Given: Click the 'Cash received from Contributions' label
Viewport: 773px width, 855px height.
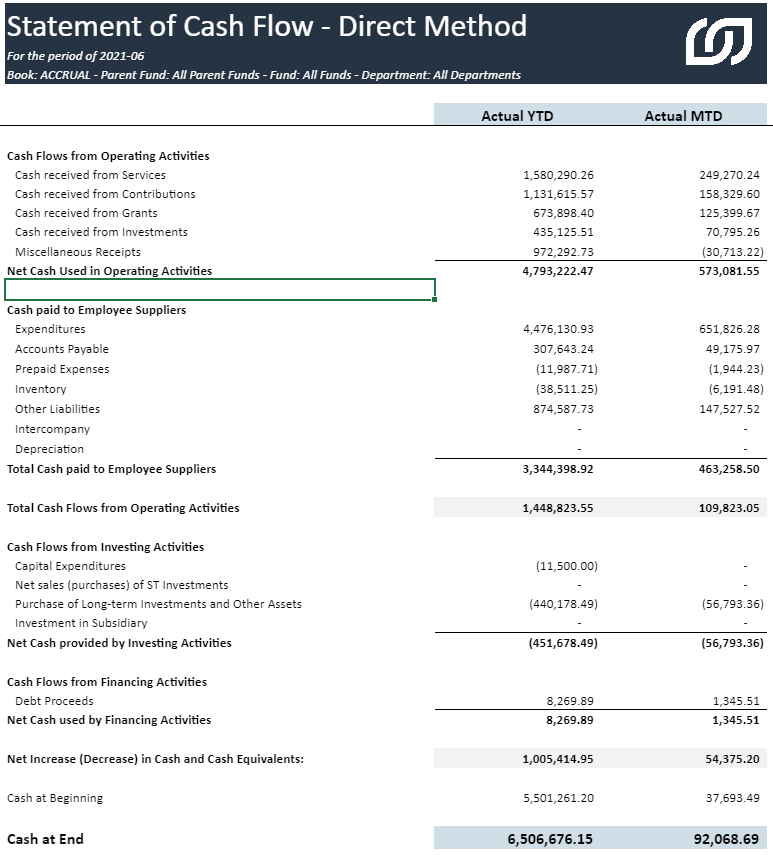Looking at the screenshot, I should (x=105, y=194).
